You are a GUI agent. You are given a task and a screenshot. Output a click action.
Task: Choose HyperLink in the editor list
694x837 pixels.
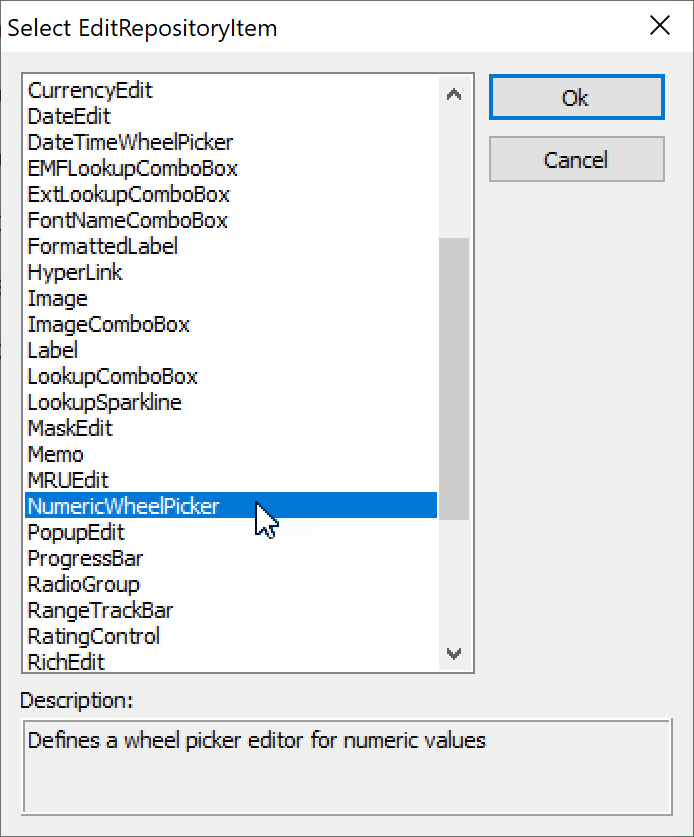[x=75, y=272]
